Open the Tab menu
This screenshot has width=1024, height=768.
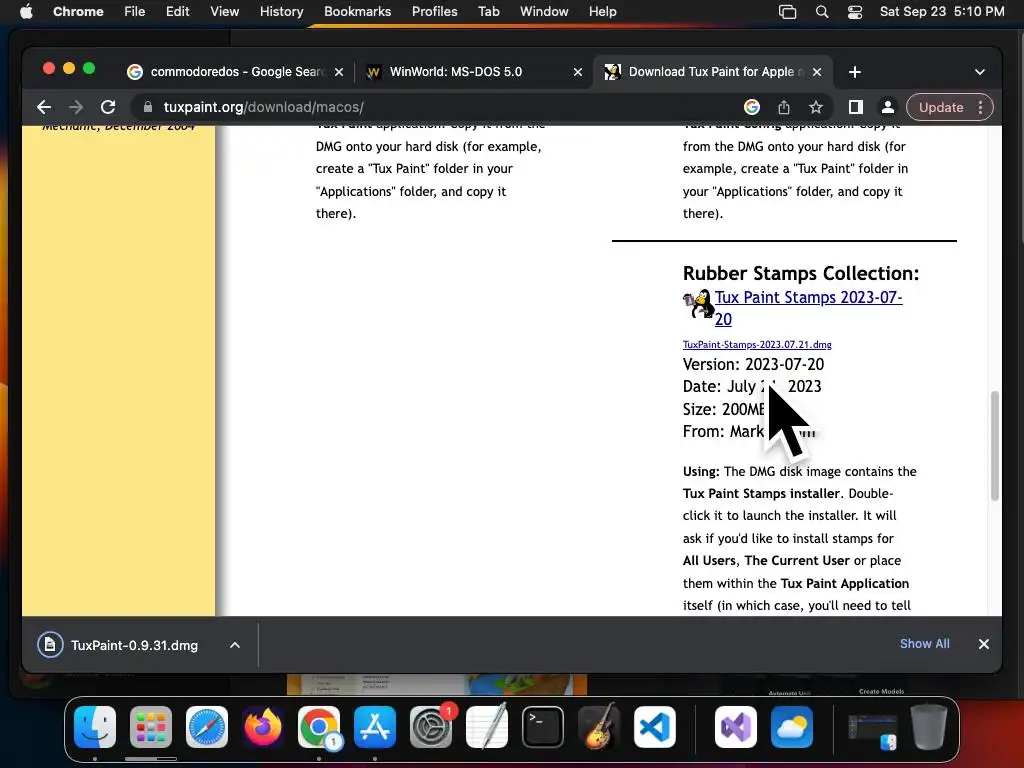(488, 12)
